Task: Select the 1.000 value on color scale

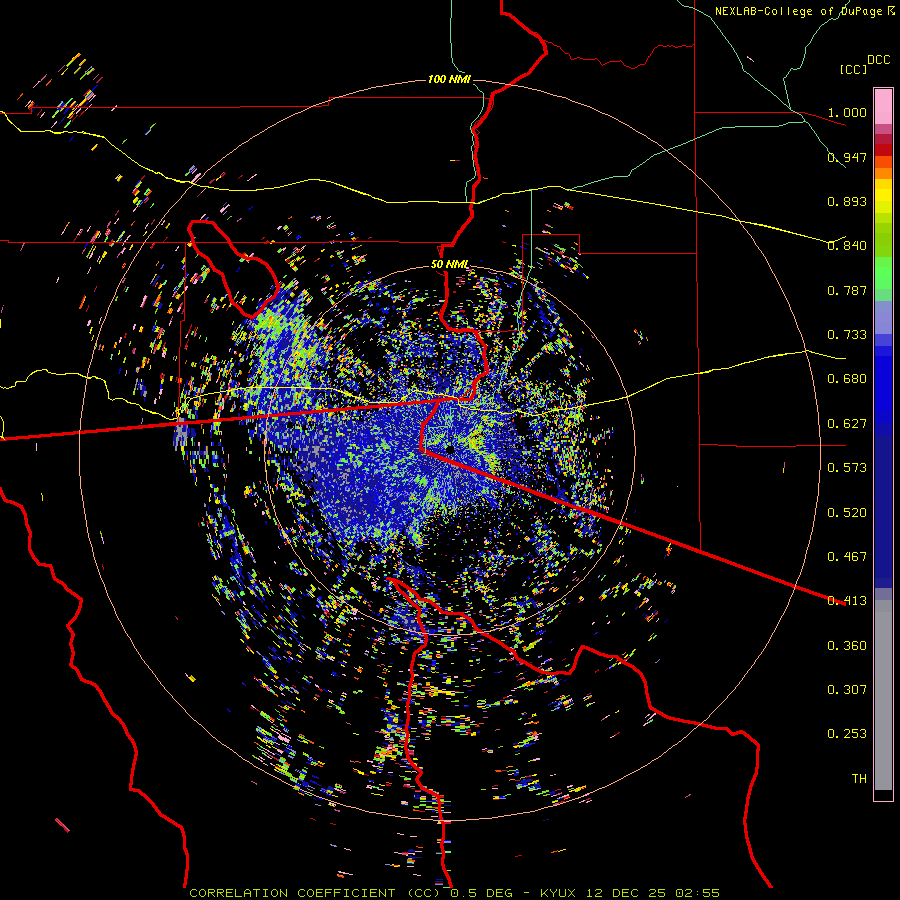Action: [847, 112]
